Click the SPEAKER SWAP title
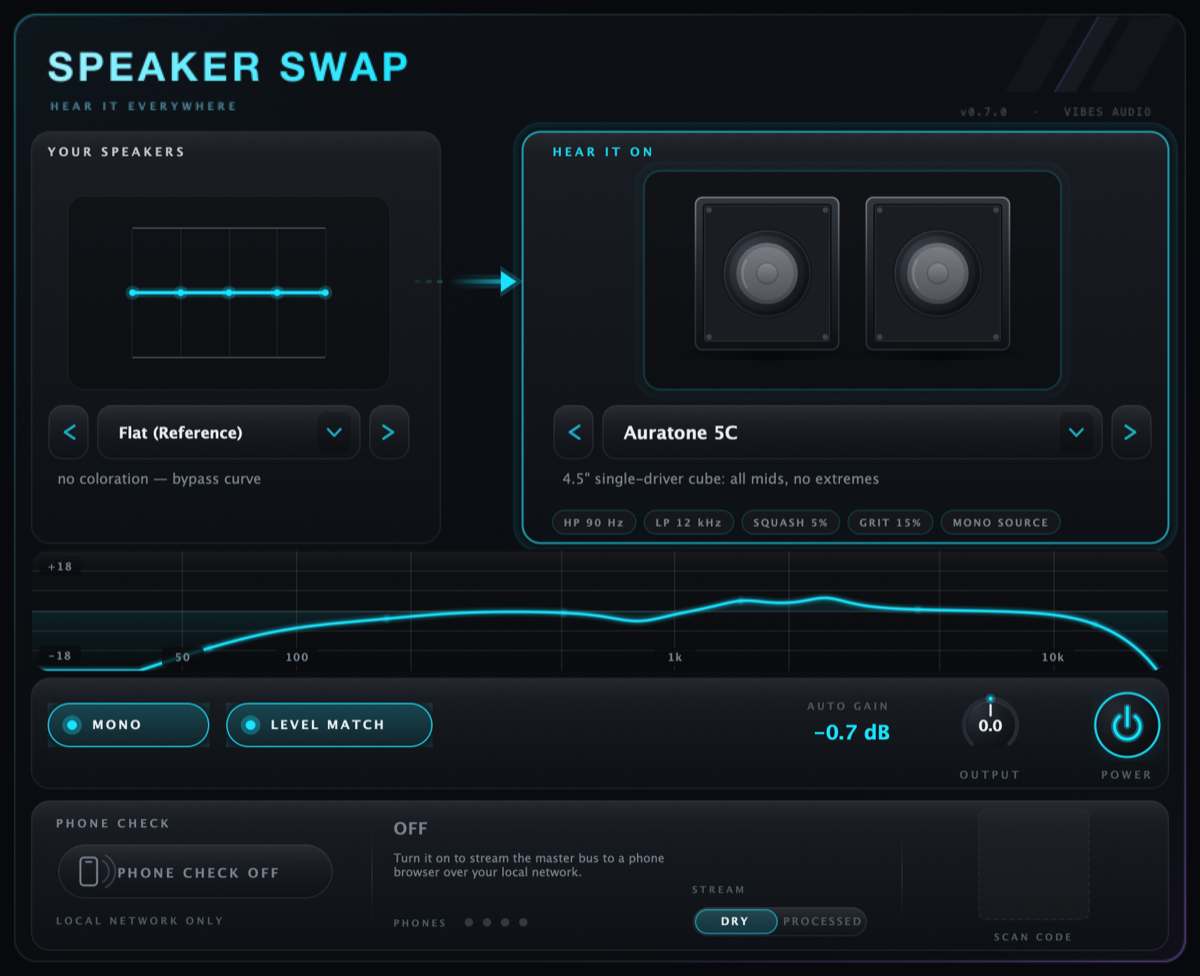Screen dimensions: 1200x976 click(x=229, y=67)
